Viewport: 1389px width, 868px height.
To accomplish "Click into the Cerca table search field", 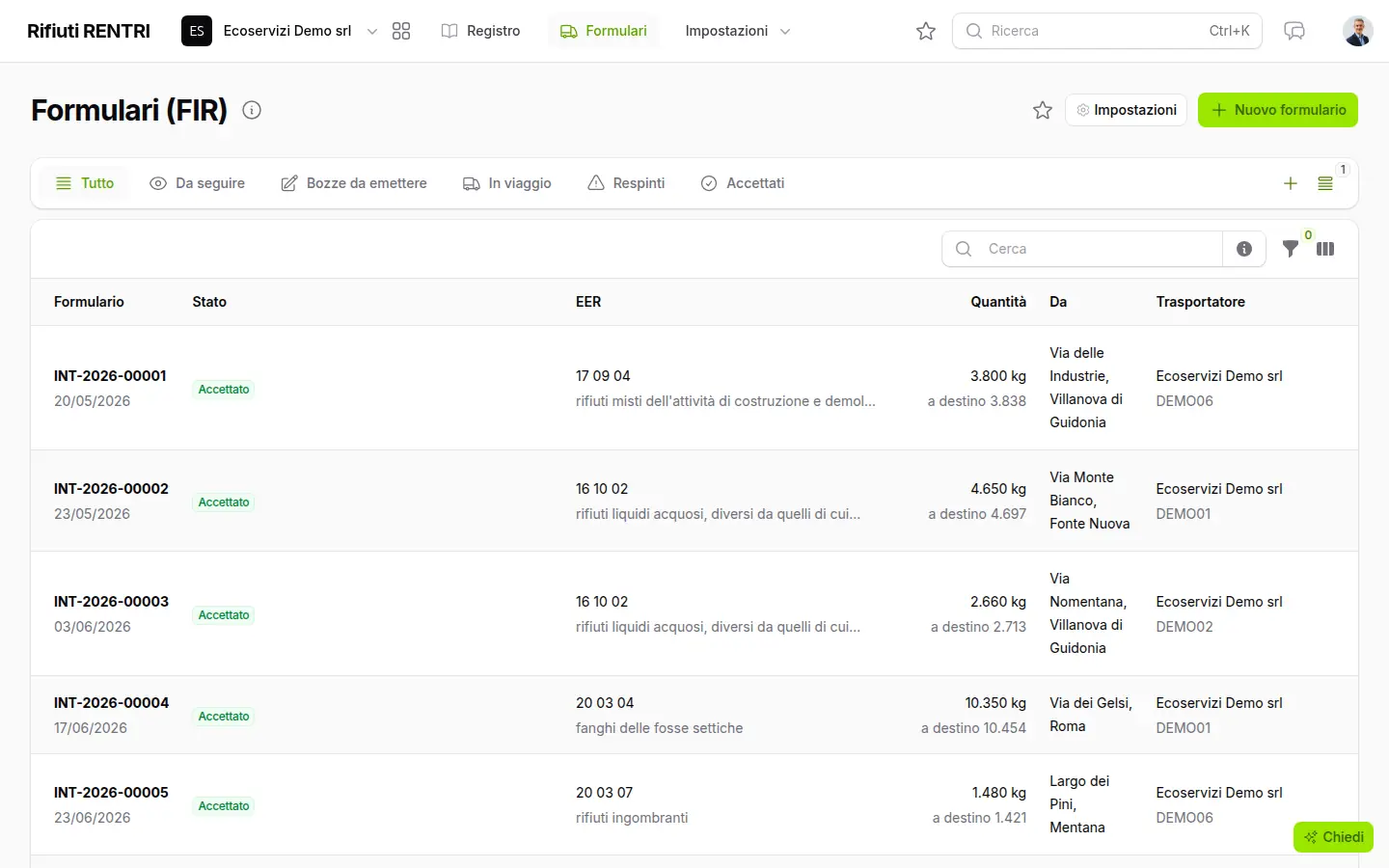I will click(1082, 249).
